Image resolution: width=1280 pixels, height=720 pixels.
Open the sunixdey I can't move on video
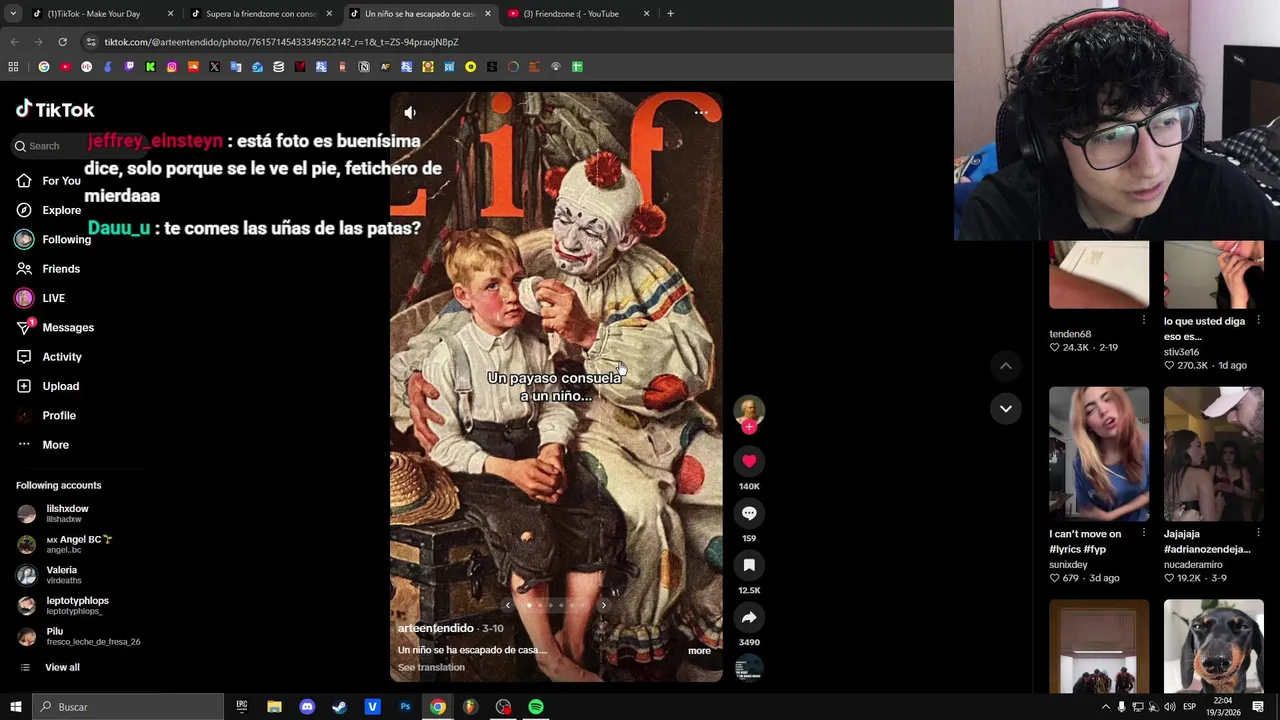pos(1099,454)
